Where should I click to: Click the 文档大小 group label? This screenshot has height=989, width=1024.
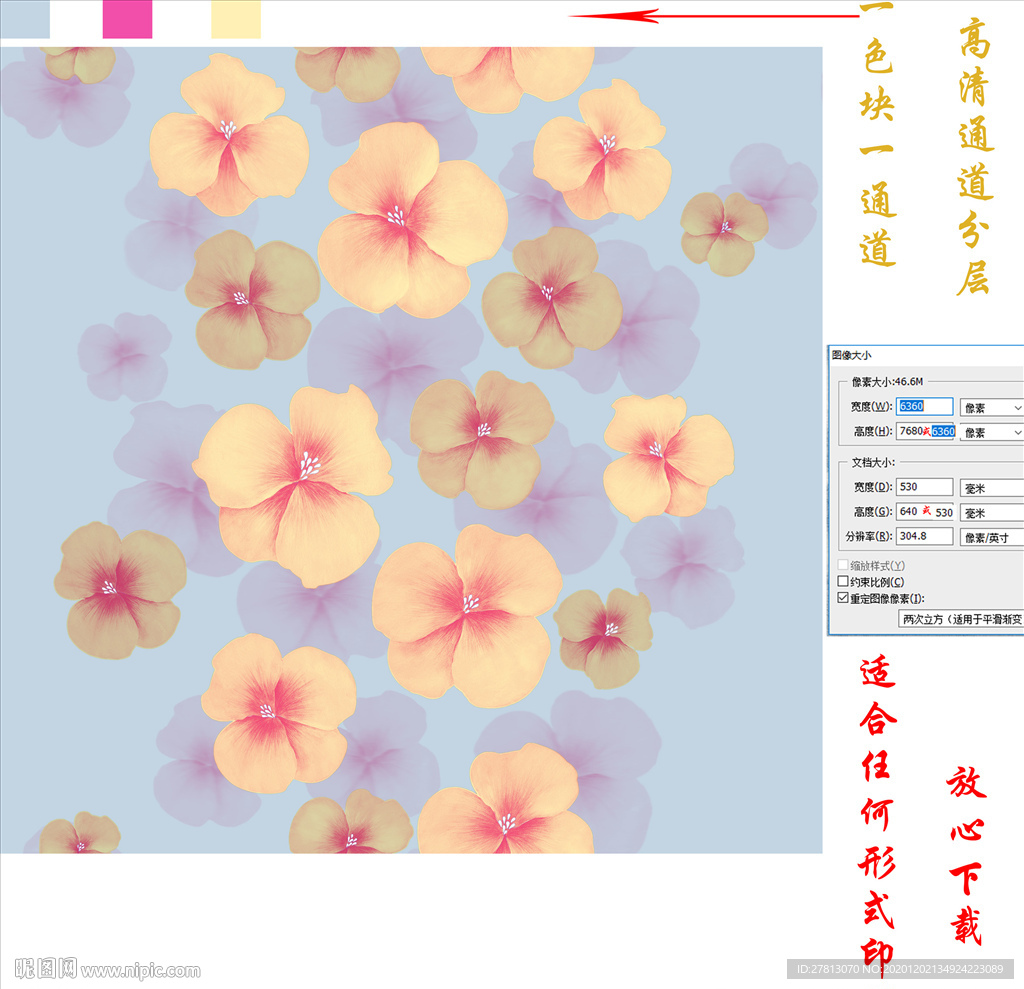(x=873, y=462)
